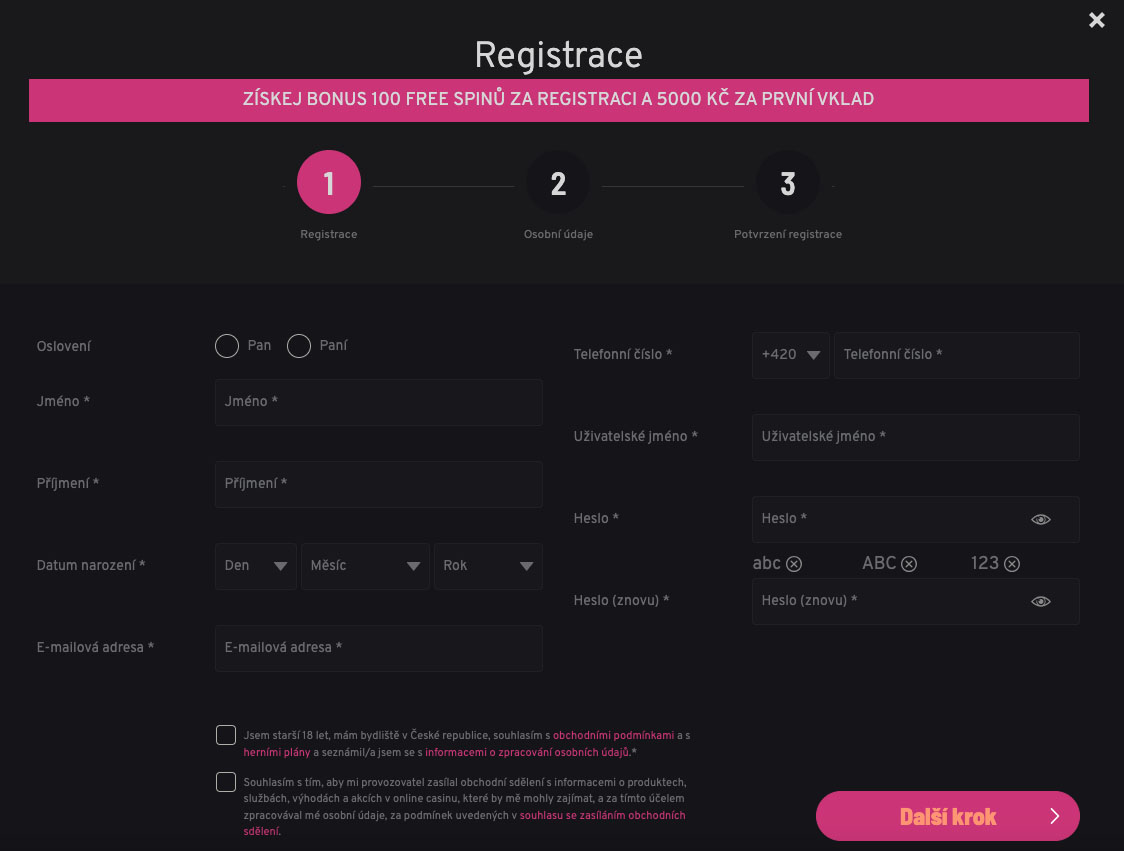Click the step 2 circle icon
This screenshot has height=851, width=1124.
558,182
